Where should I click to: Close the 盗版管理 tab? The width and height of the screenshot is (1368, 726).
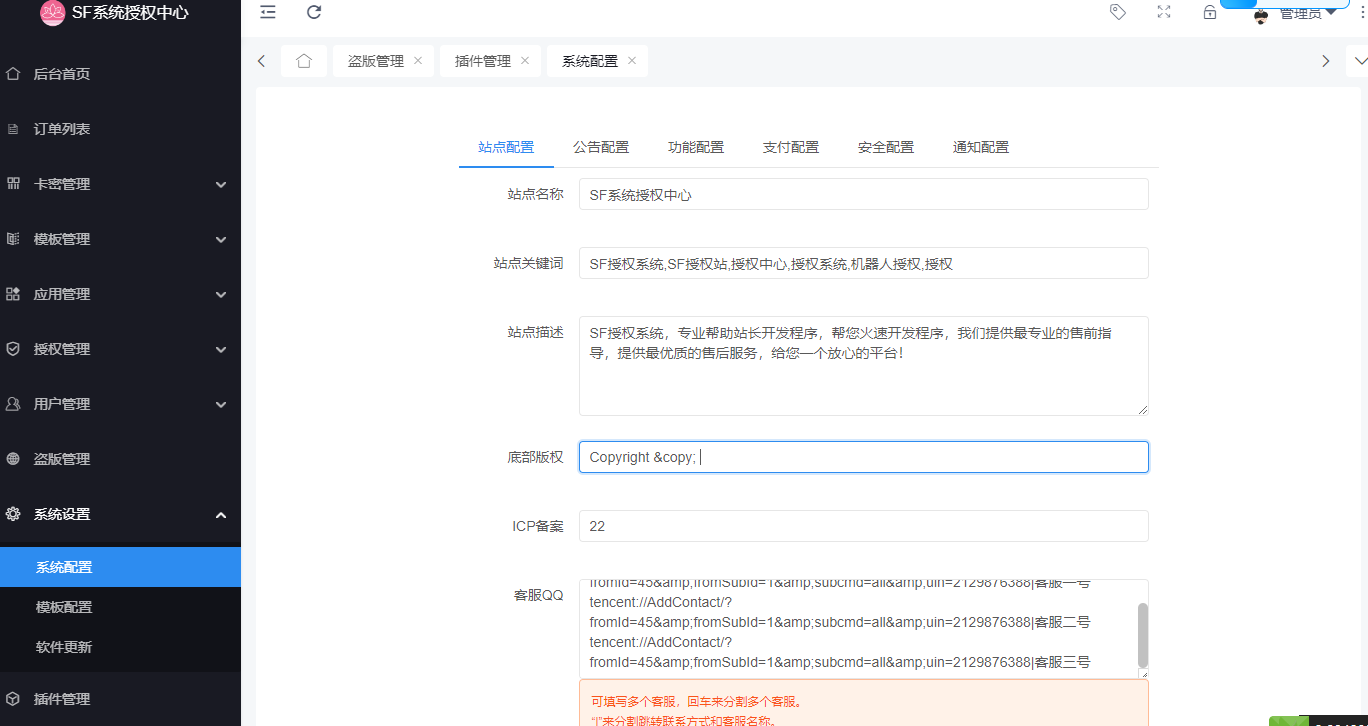[419, 60]
